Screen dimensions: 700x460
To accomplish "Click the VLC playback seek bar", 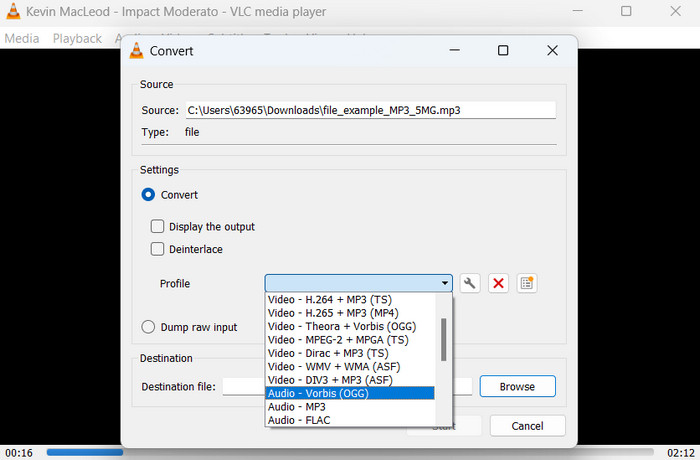I will click(x=350, y=452).
